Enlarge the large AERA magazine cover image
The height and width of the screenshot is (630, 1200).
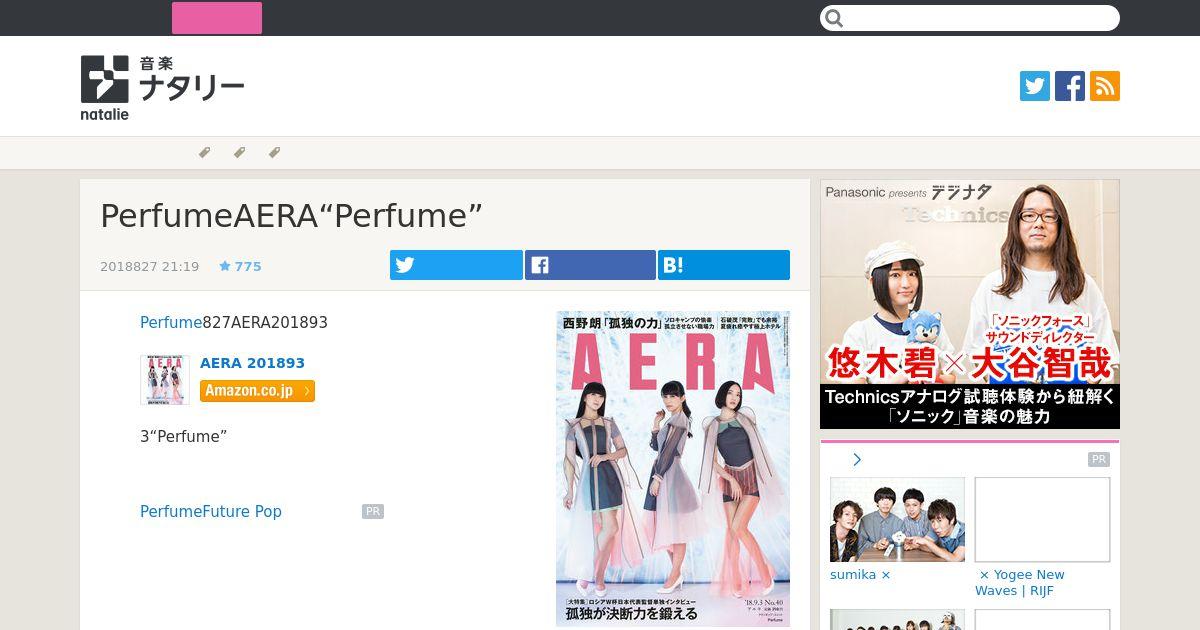673,469
